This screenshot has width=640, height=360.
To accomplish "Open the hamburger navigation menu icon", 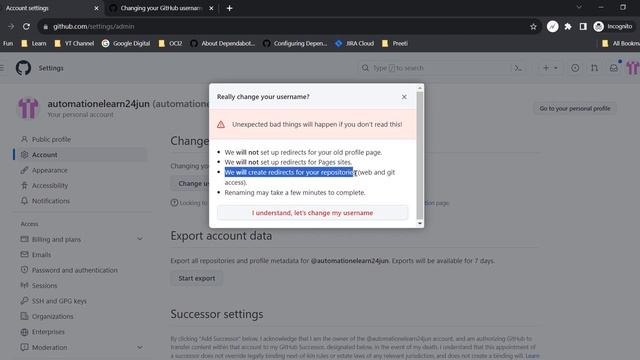I will [x=2, y=68].
